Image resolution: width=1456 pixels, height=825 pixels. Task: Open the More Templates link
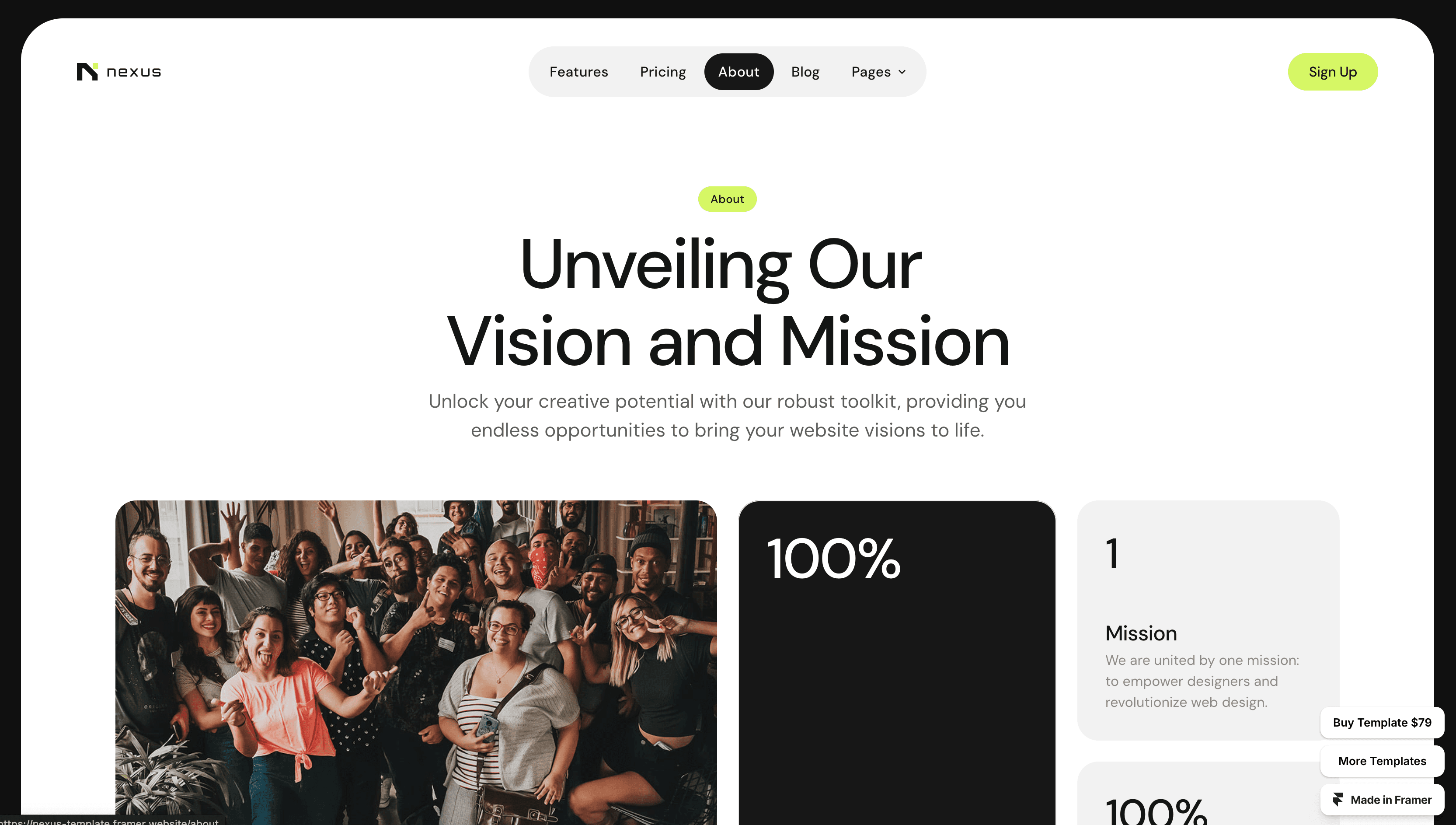[1382, 761]
